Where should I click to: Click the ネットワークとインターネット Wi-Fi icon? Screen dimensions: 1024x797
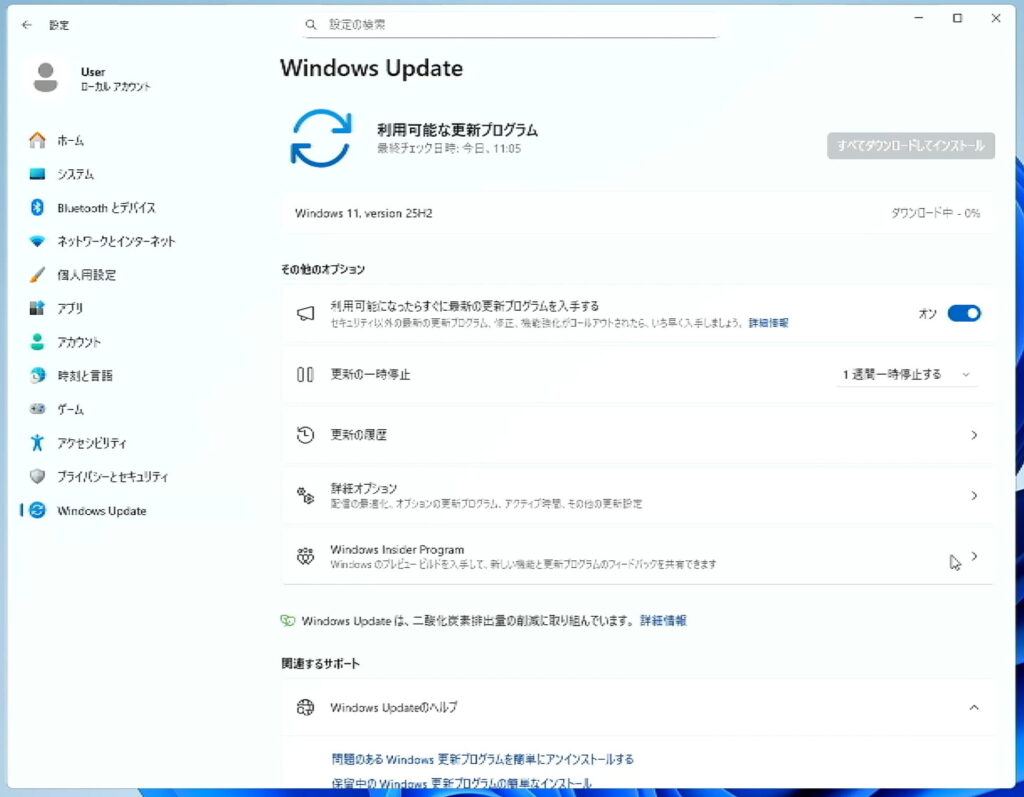[x=38, y=242]
